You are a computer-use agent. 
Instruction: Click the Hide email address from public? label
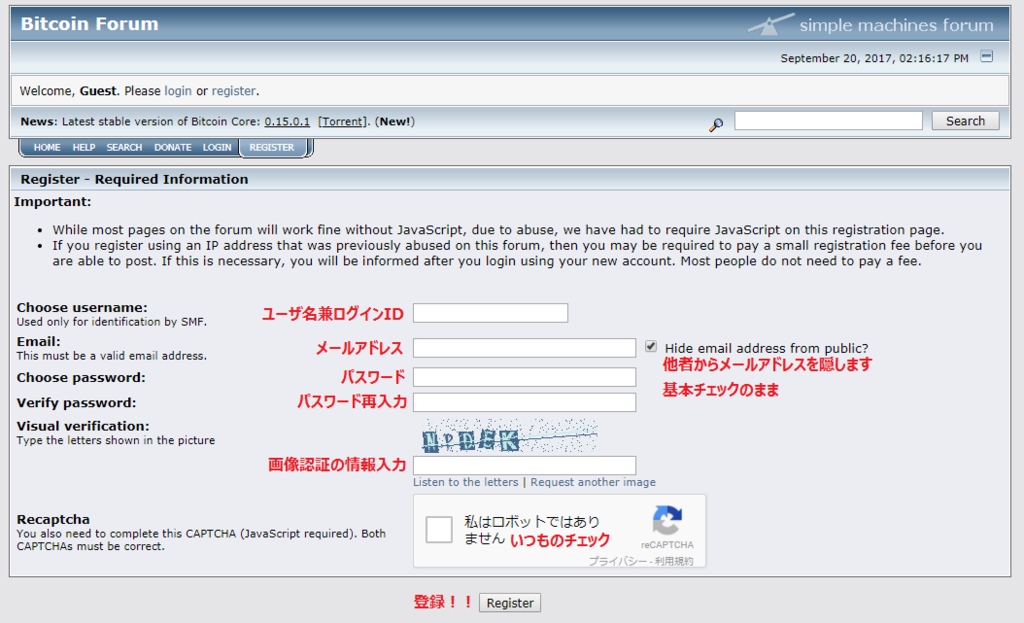767,348
